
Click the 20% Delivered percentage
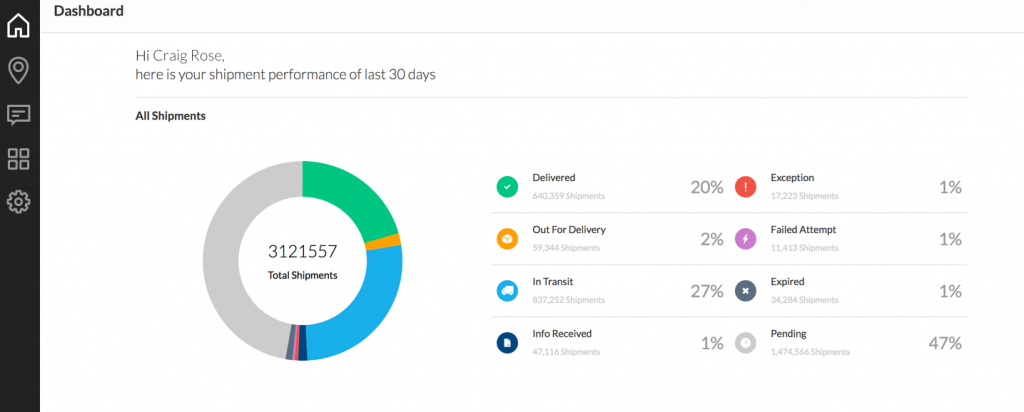click(x=707, y=187)
